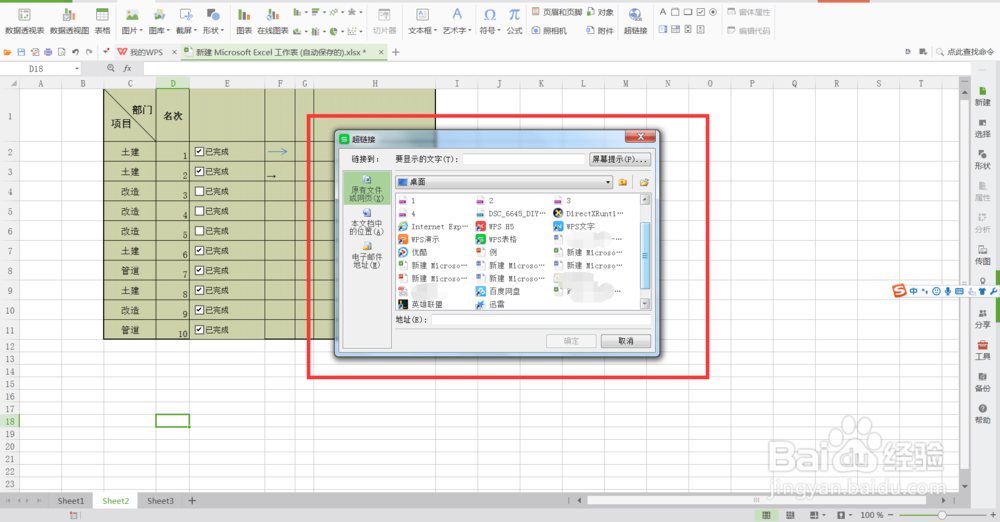
Task: Select 原有文件或网页 link type
Action: pos(367,189)
